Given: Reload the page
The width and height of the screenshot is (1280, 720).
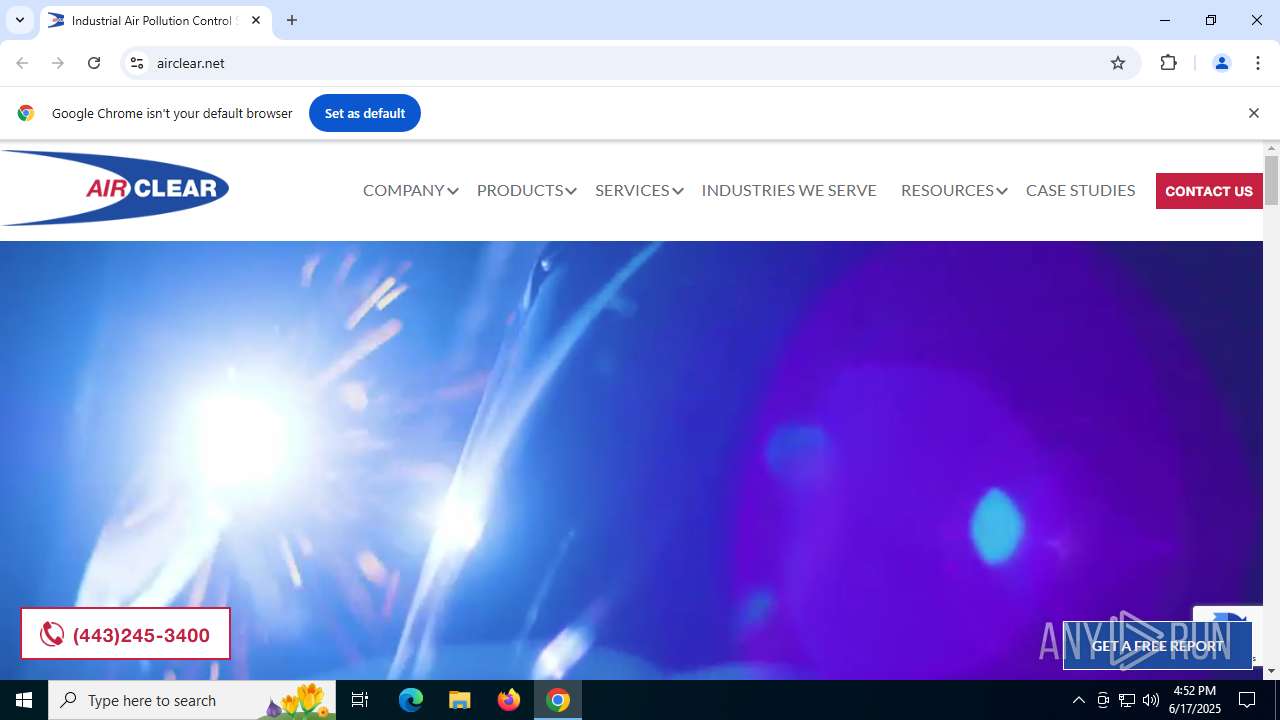Looking at the screenshot, I should (x=94, y=63).
